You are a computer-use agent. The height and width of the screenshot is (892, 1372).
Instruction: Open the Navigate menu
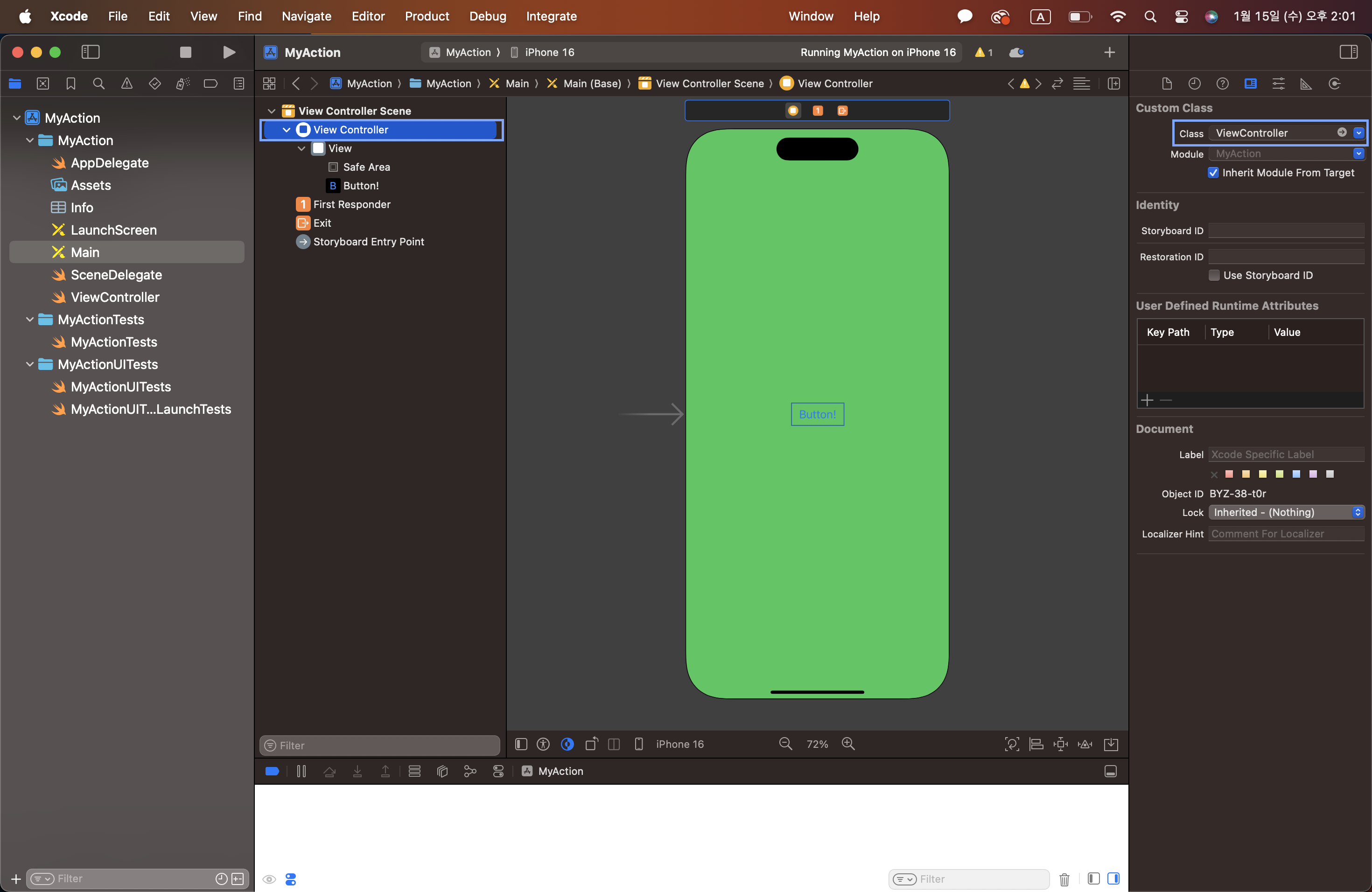pos(306,16)
